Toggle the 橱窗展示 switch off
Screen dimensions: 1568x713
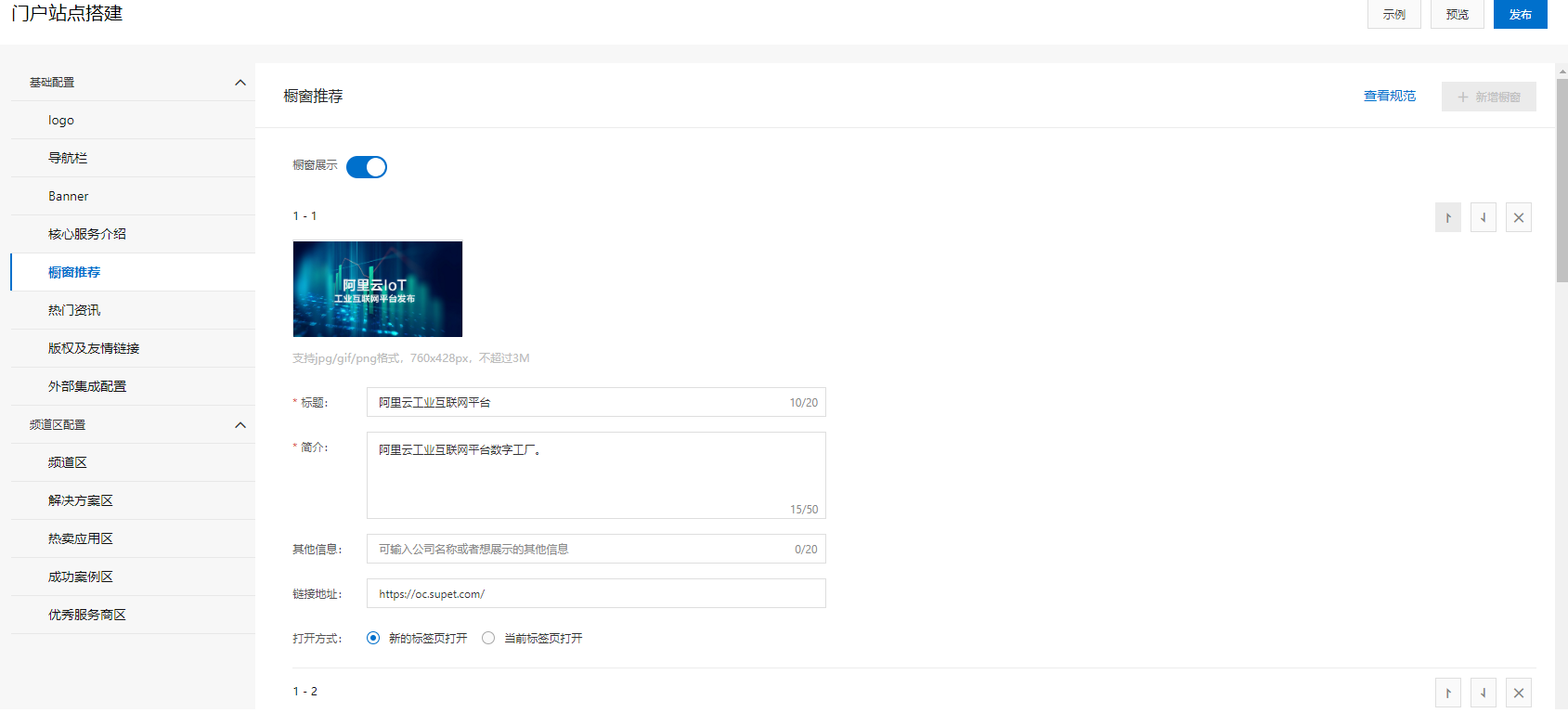click(367, 167)
